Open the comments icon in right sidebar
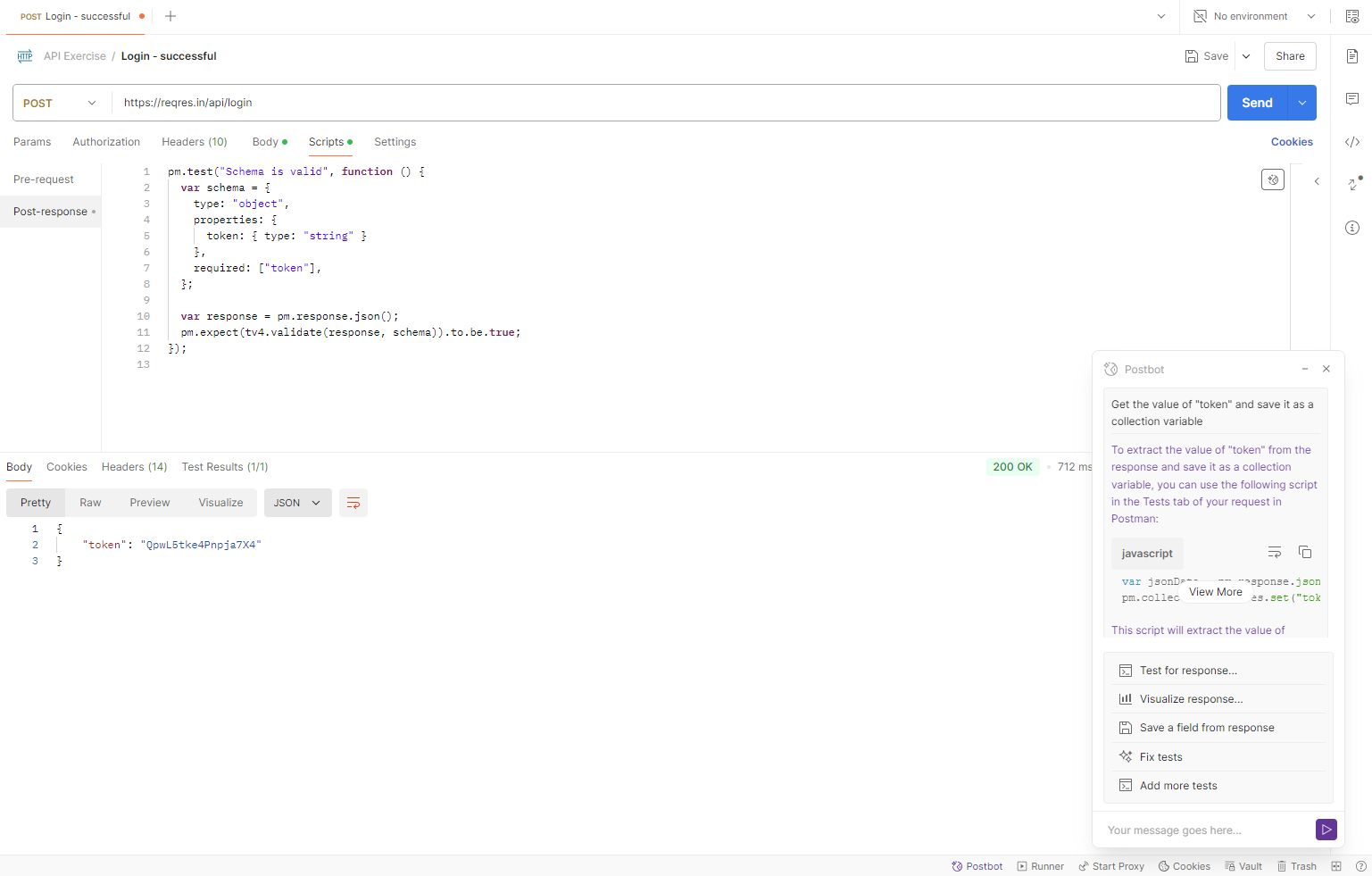 [1352, 99]
